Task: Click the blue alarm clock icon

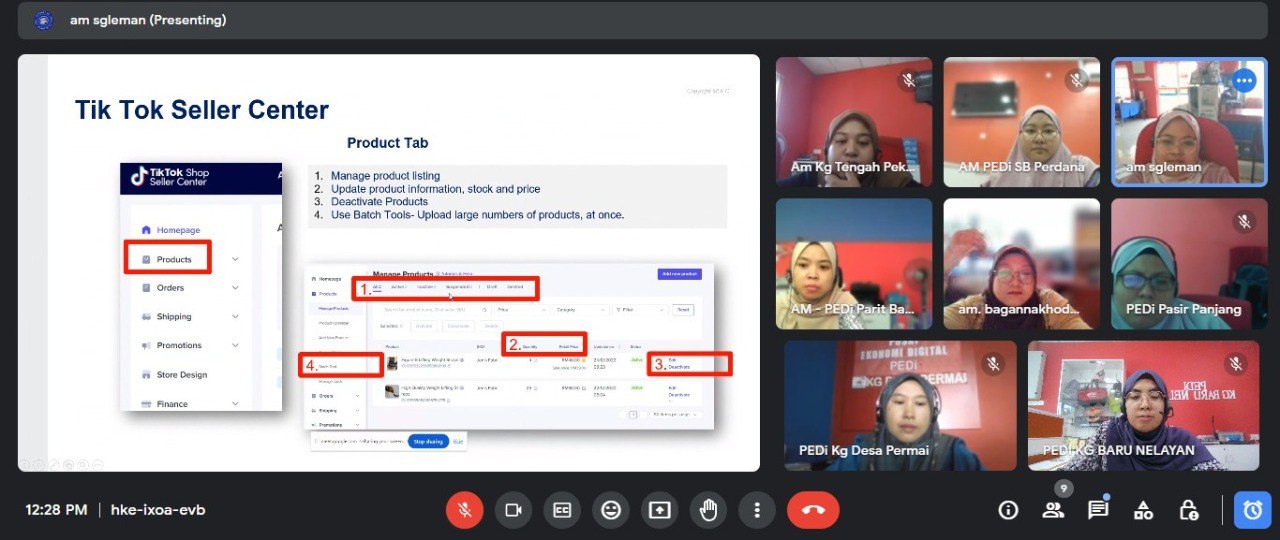Action: (x=1253, y=510)
